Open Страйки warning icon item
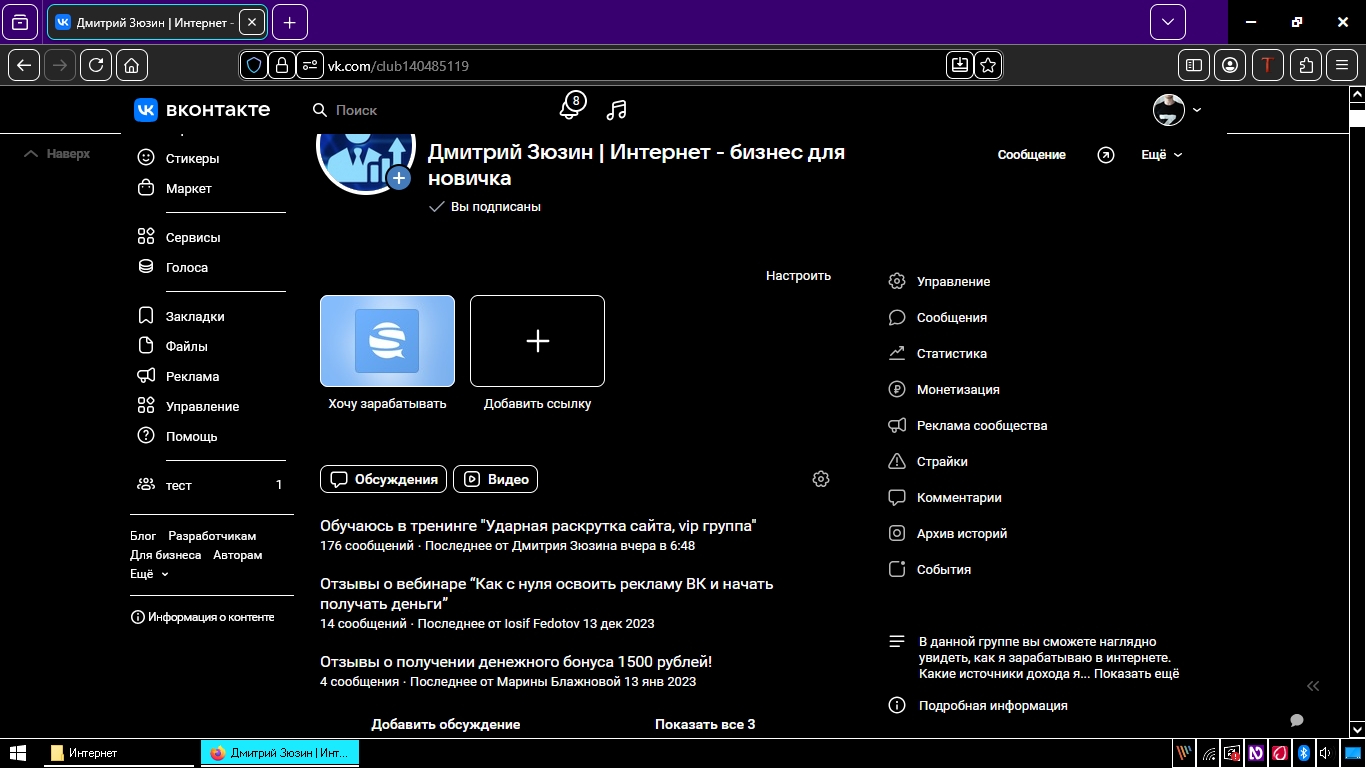1366x768 pixels. point(941,461)
